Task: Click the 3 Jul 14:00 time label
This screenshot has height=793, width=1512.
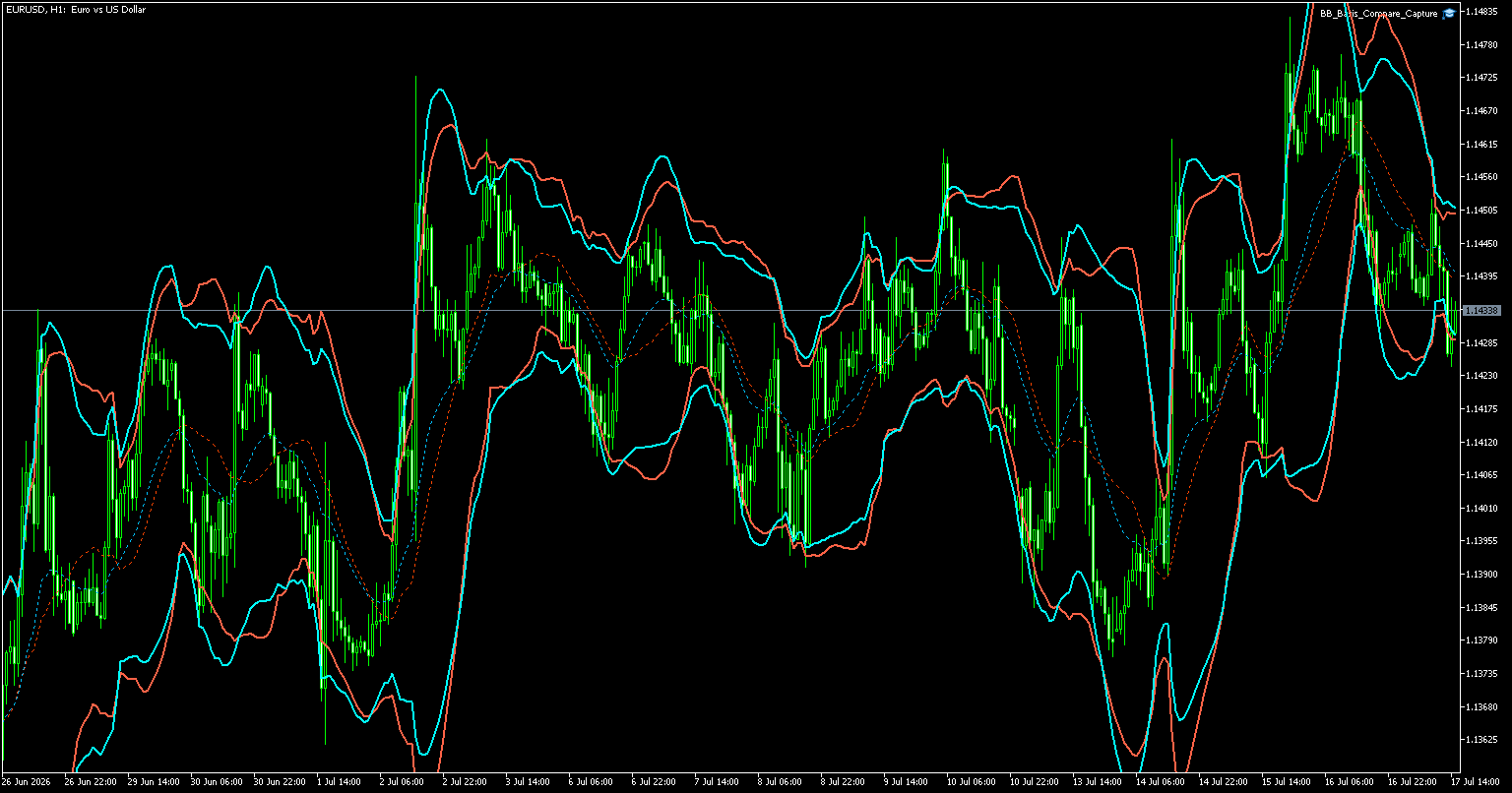Action: [x=529, y=782]
